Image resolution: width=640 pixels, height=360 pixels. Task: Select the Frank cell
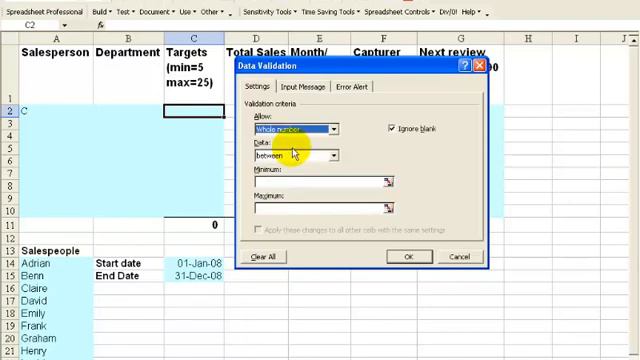click(x=56, y=326)
